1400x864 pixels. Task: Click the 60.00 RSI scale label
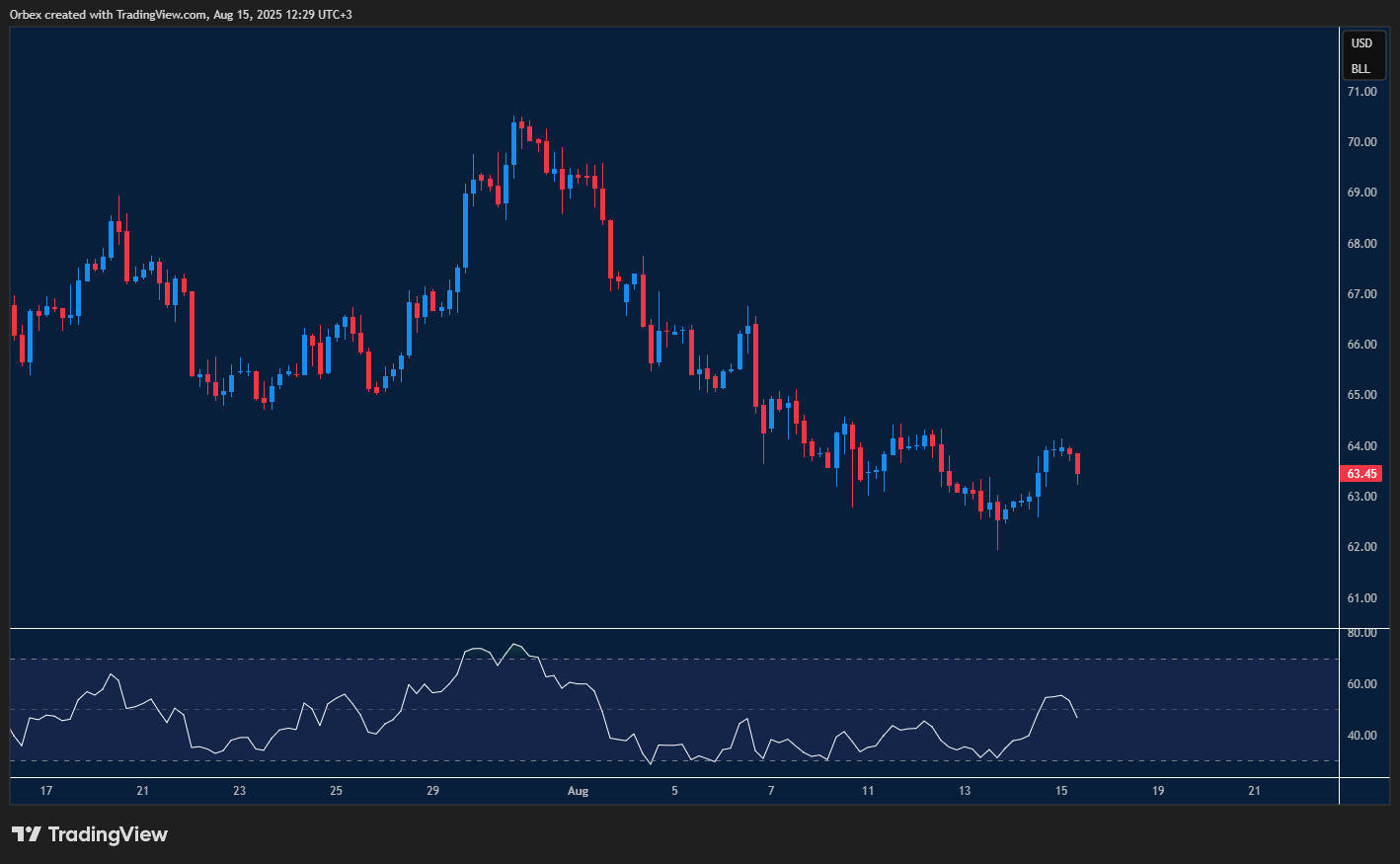click(1361, 684)
